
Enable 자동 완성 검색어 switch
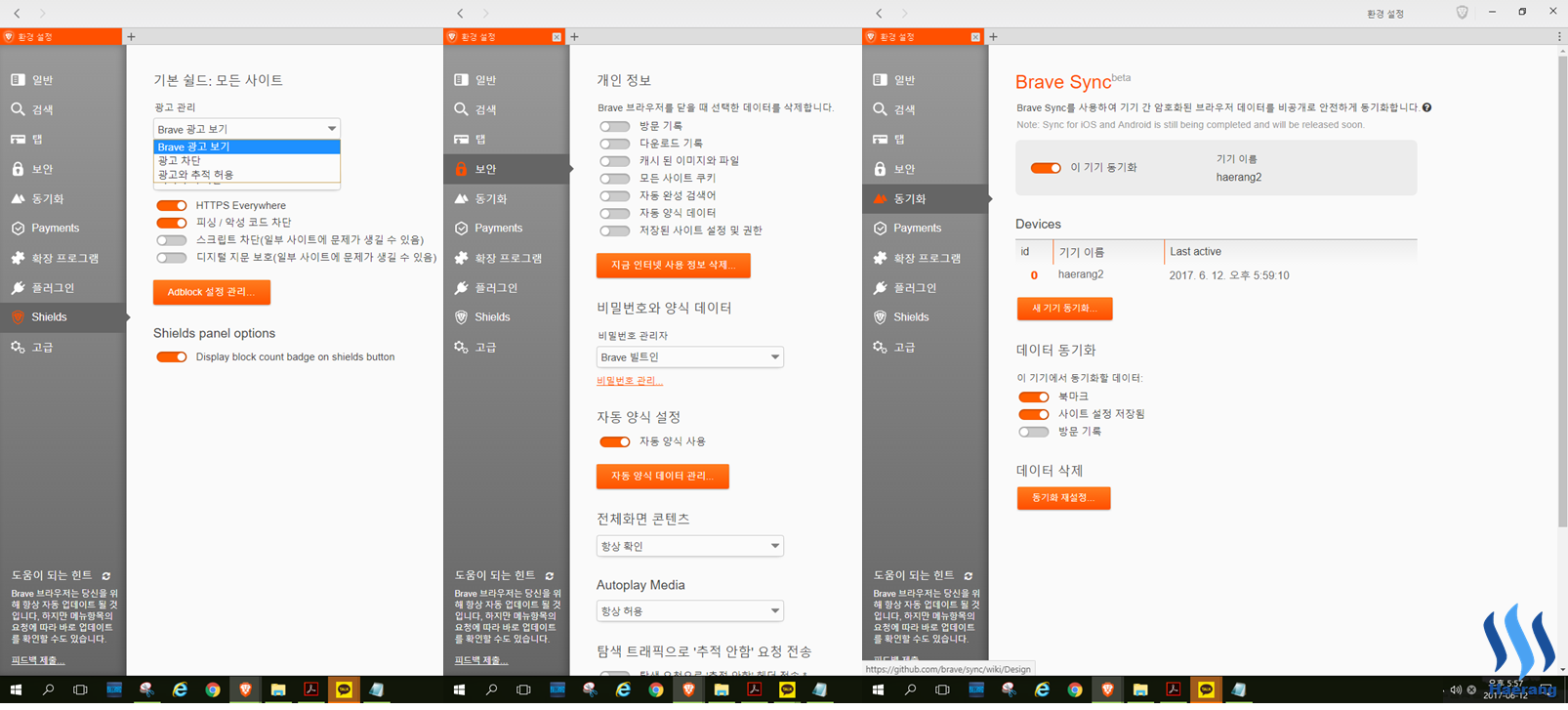(x=615, y=196)
